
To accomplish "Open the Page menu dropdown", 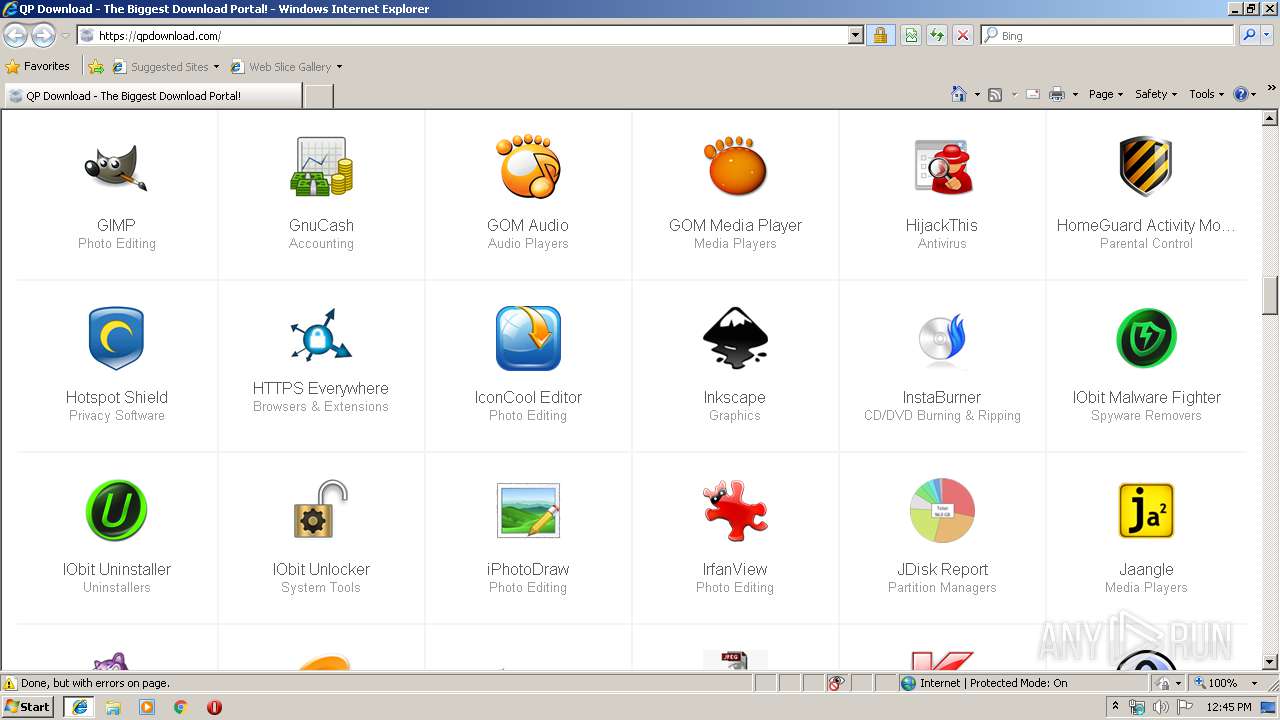I will point(1105,94).
